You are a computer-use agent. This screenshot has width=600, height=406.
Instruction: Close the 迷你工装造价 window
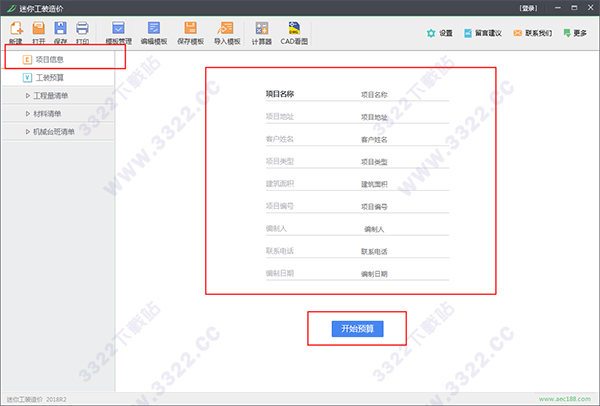point(590,8)
